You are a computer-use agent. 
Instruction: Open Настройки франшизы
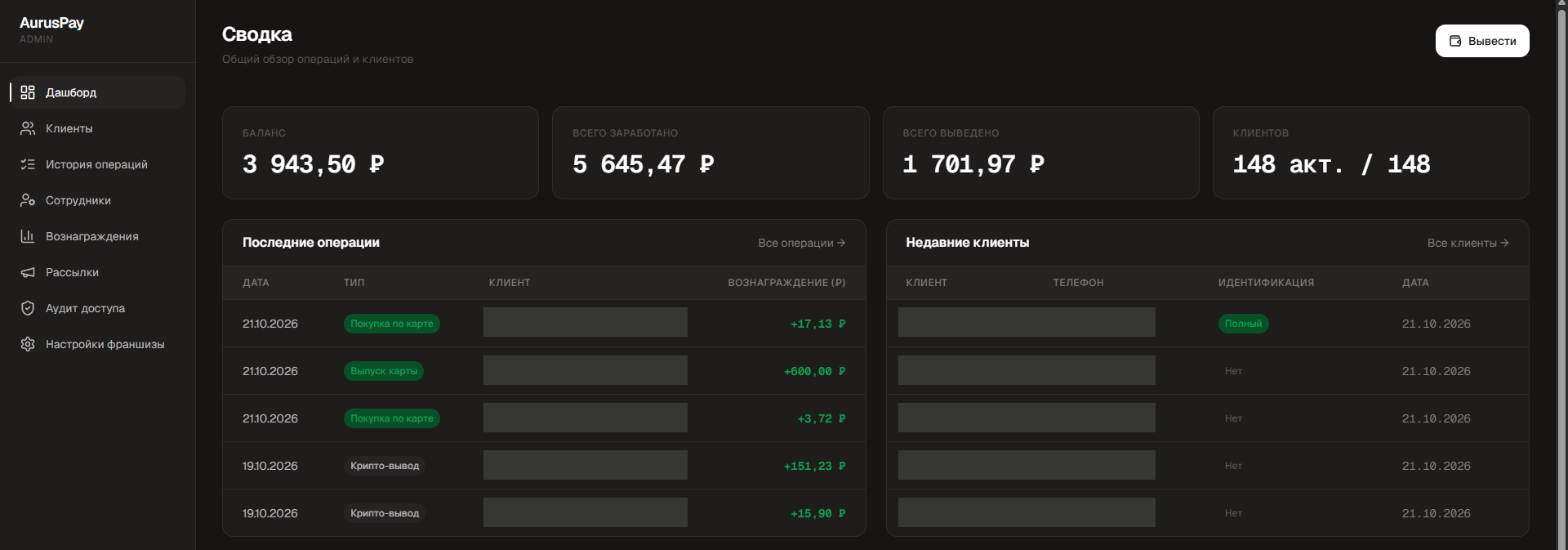click(98, 344)
